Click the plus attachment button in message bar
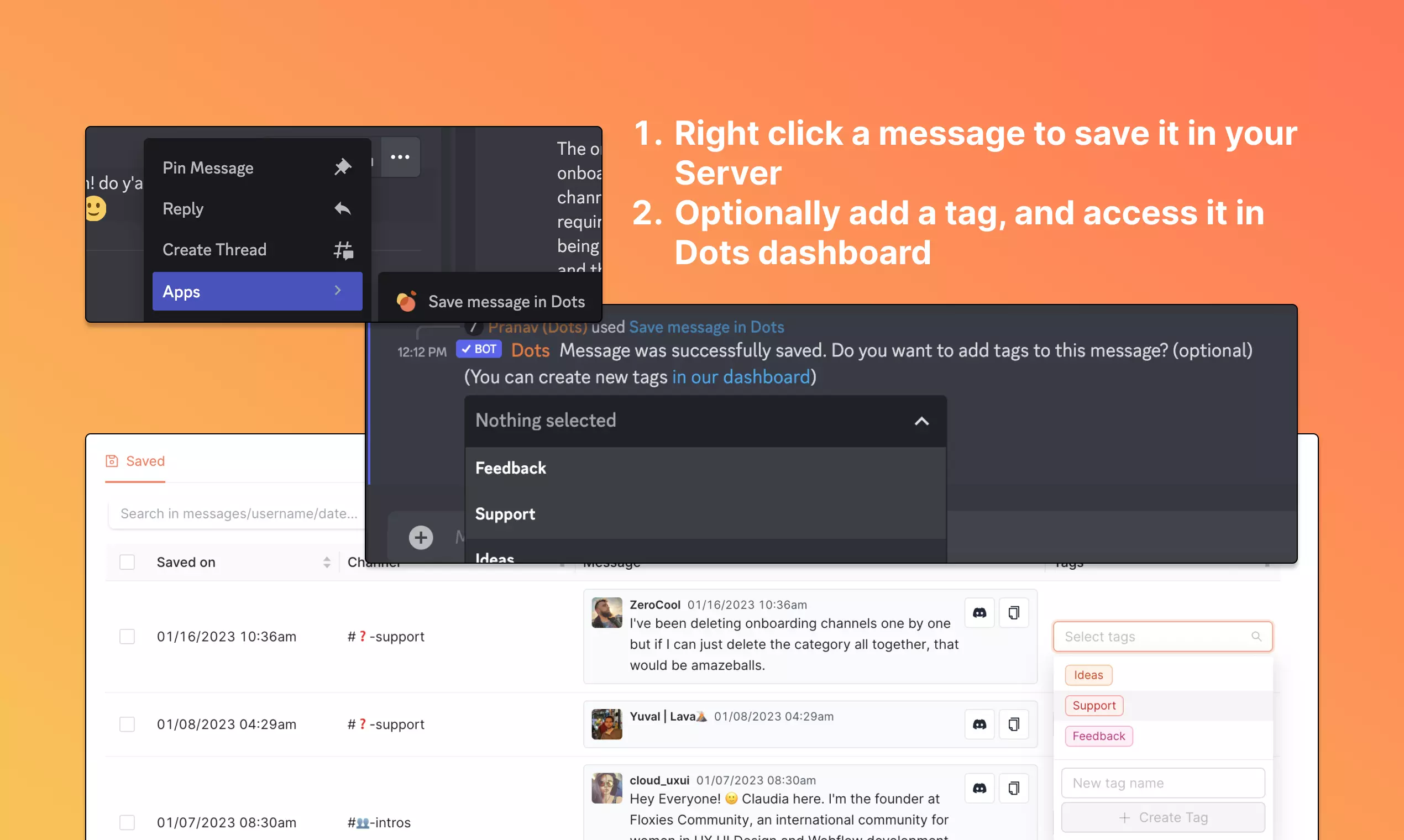Screen dimensions: 1404x840 point(421,537)
